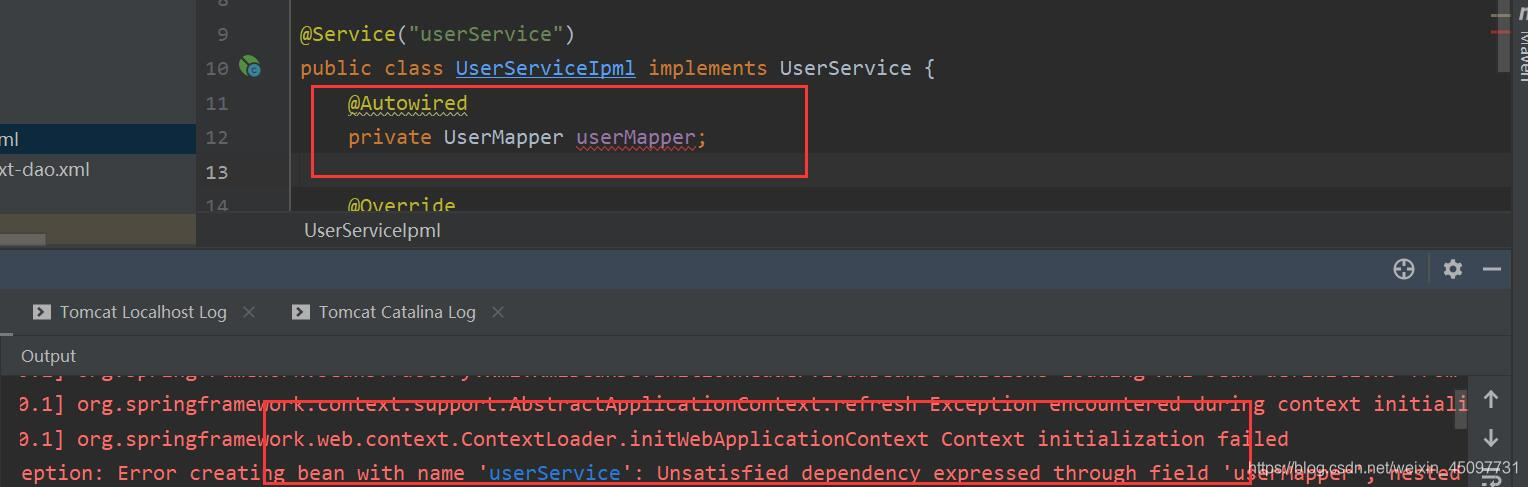Click the @Autowired annotation on line 11
This screenshot has width=1528, height=487.
point(407,103)
